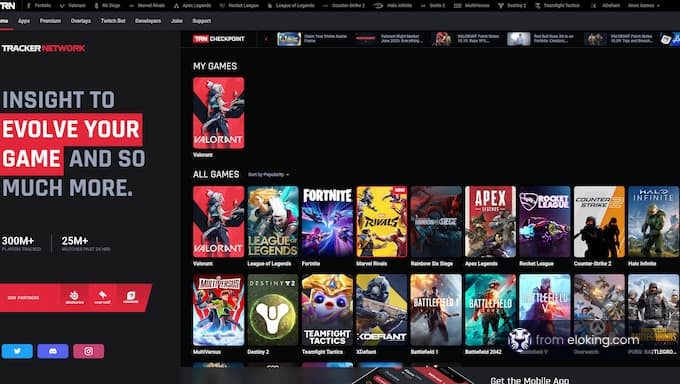Open Rocket League from the top game bar

[x=239, y=6]
